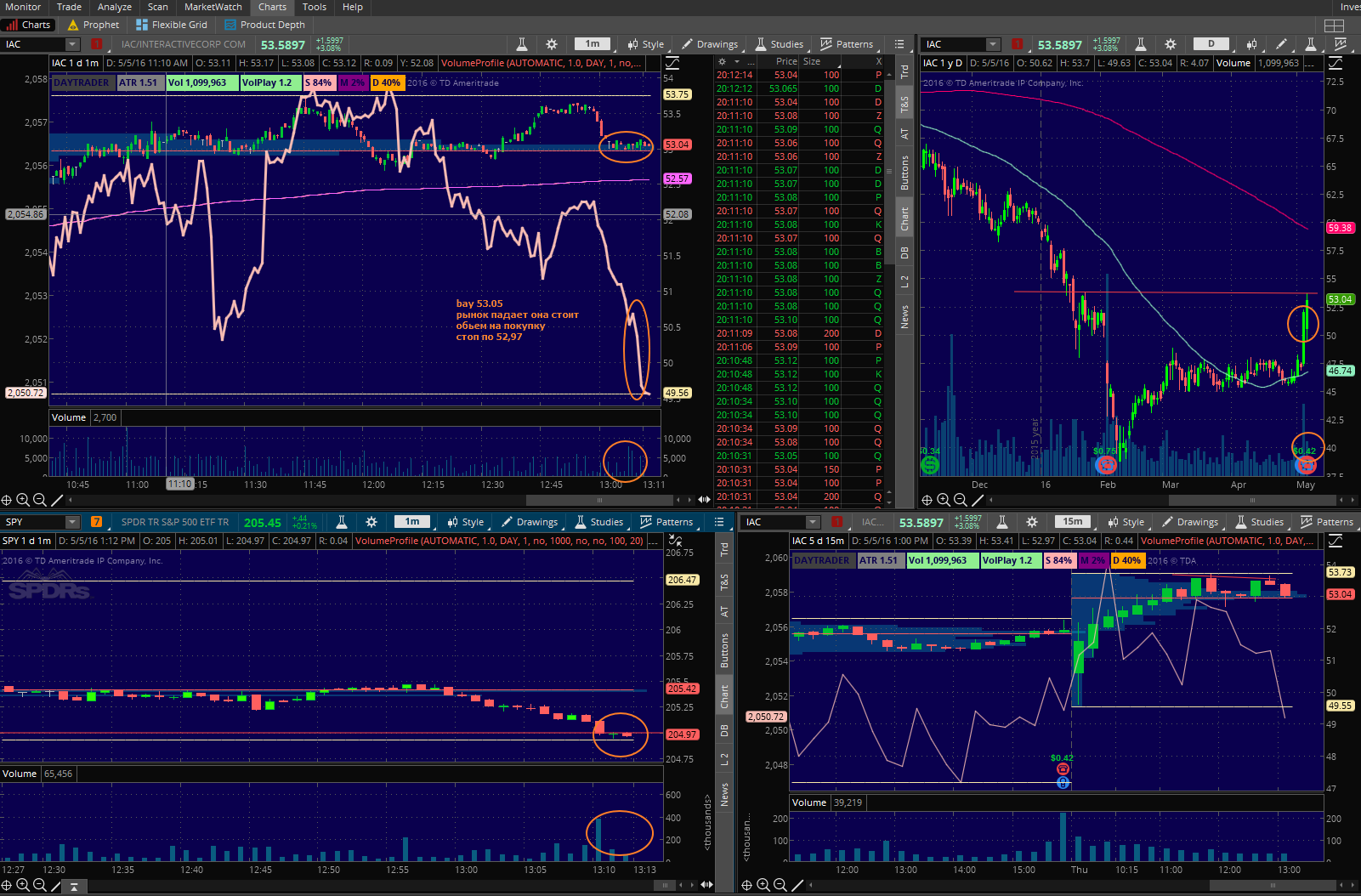The height and width of the screenshot is (896, 1361).
Task: Click horizontal scrollbar thumb under top-left chart
Action: [x=600, y=500]
